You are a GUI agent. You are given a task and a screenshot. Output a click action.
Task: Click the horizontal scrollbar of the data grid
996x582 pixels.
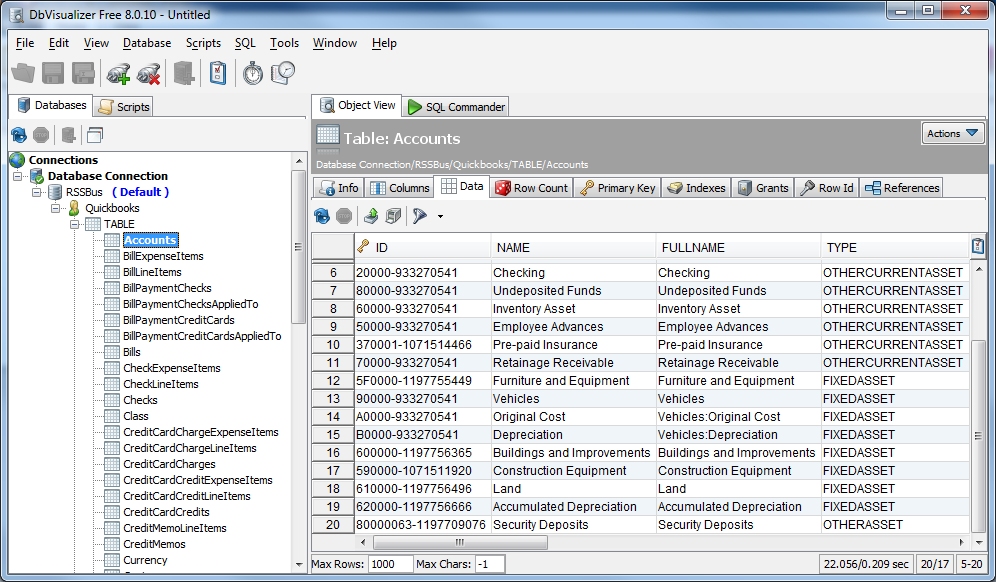click(460, 543)
